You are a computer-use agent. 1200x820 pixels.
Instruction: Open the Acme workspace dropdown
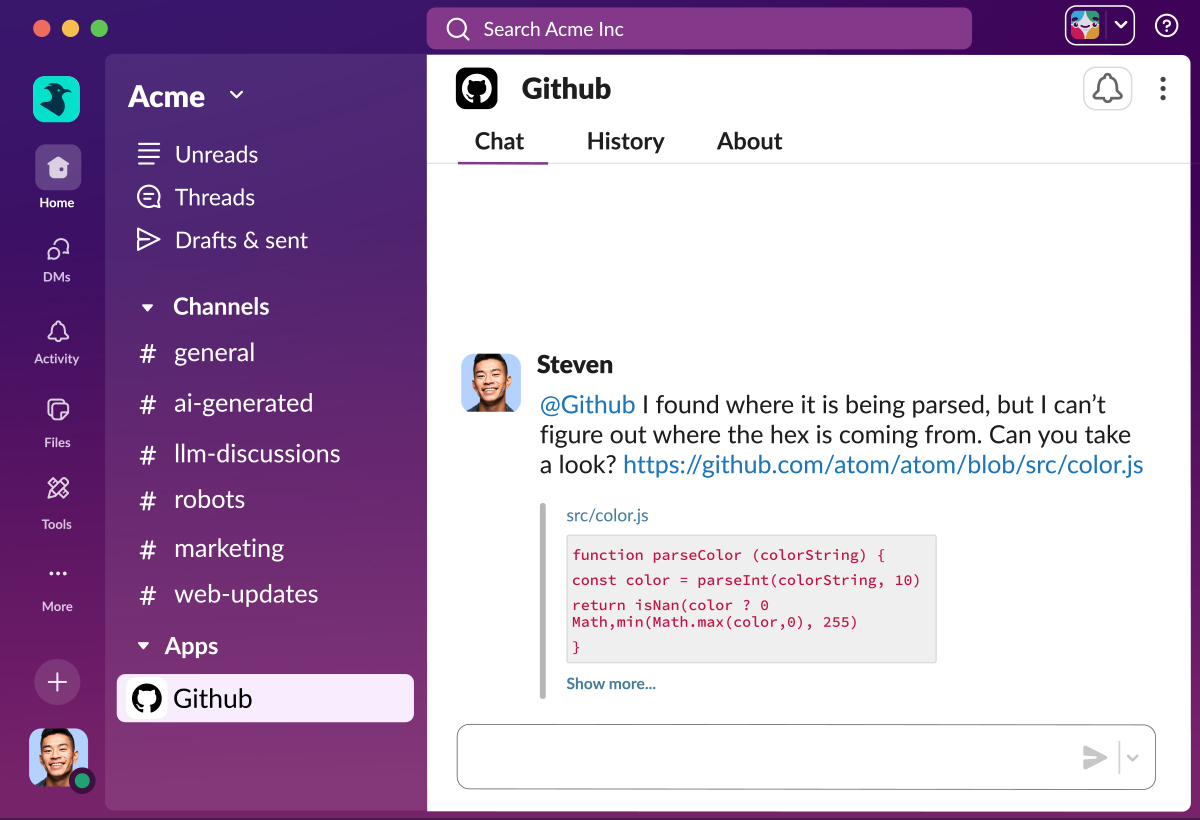coord(236,95)
